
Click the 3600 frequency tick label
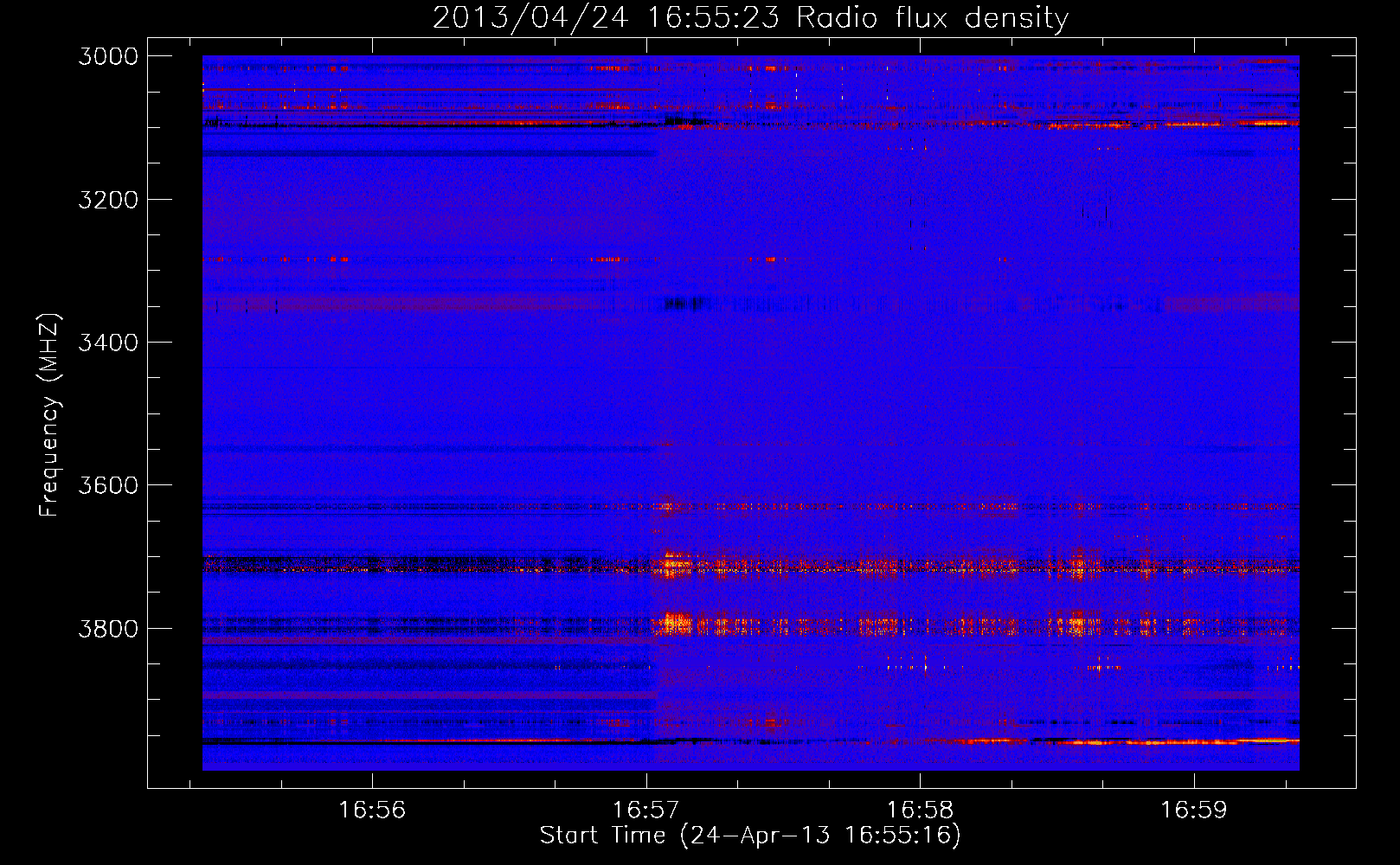tap(108, 485)
